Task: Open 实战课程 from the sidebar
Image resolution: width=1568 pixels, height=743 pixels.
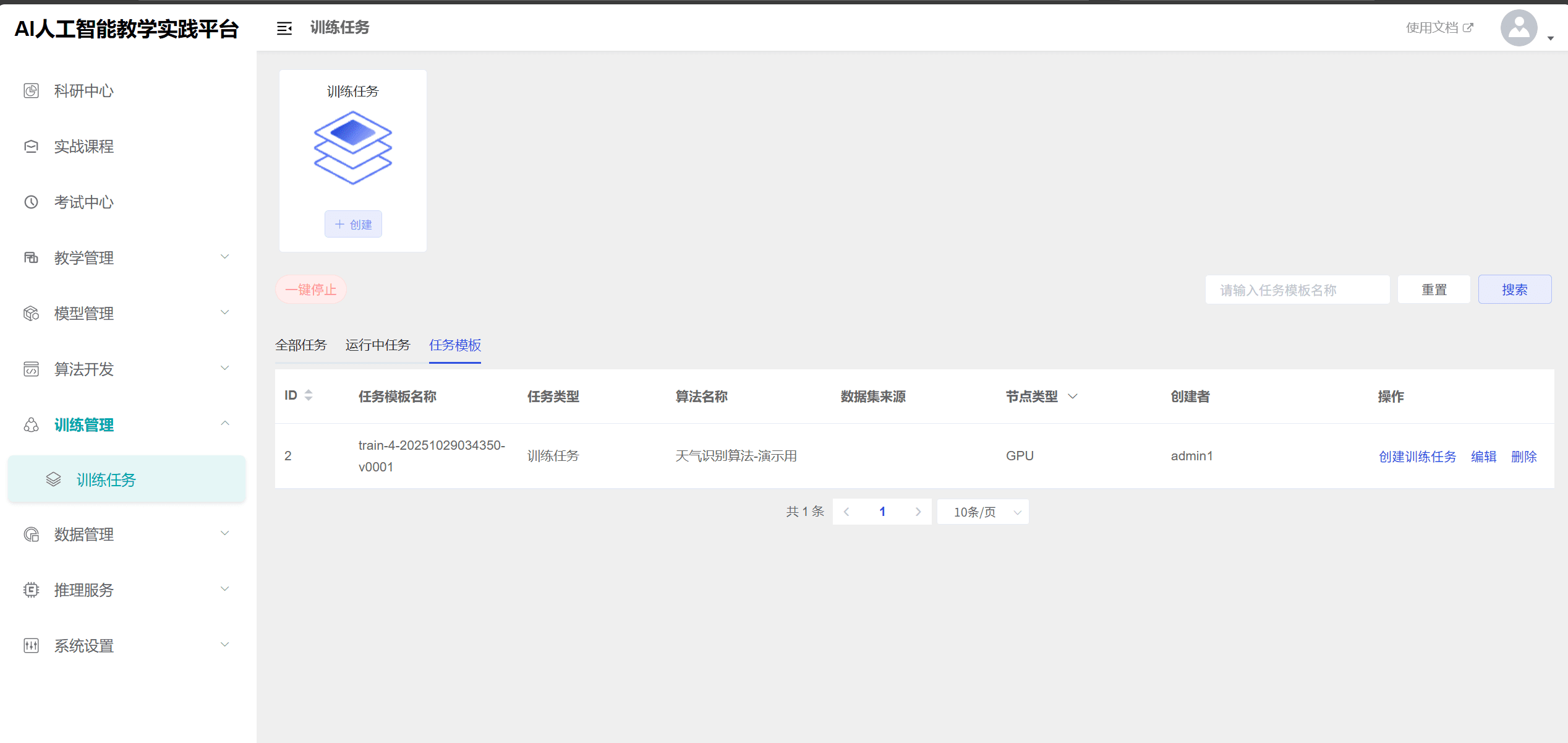Action: pyautogui.click(x=83, y=147)
